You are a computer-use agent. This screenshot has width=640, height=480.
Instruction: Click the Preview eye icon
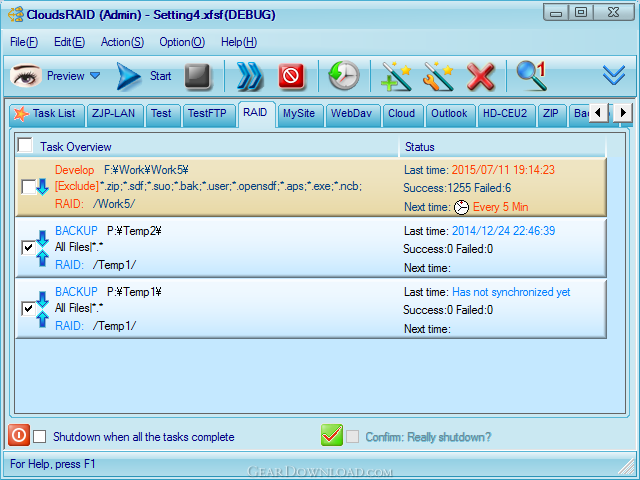click(x=26, y=76)
